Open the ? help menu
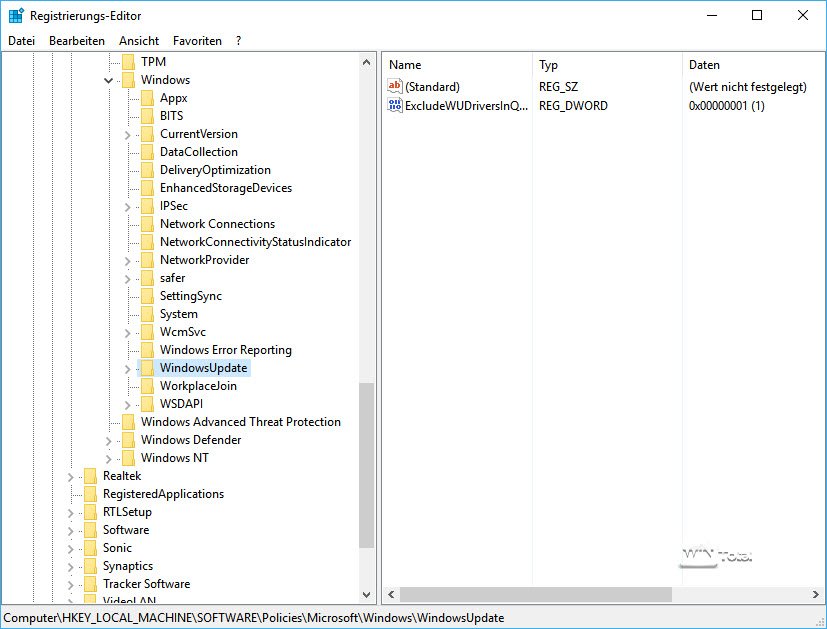Viewport: 827px width, 629px height. point(238,41)
